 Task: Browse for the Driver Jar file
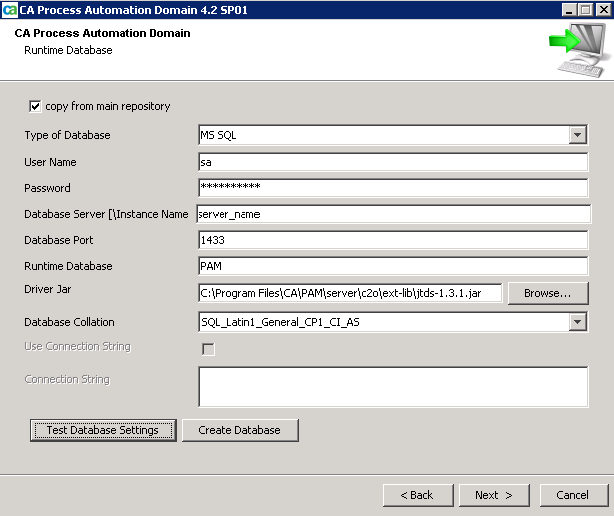[x=547, y=293]
